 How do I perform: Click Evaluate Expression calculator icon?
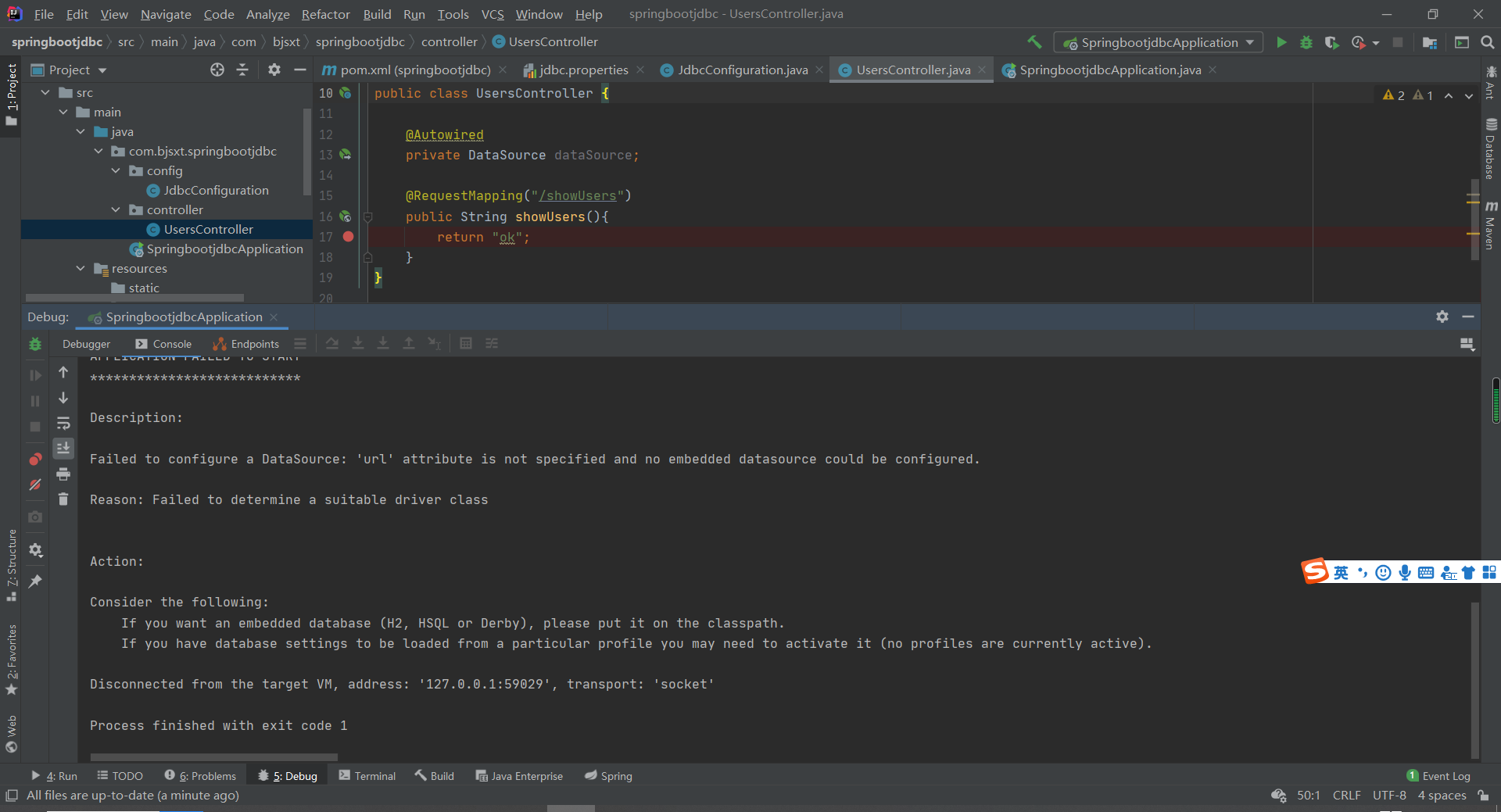pos(466,343)
